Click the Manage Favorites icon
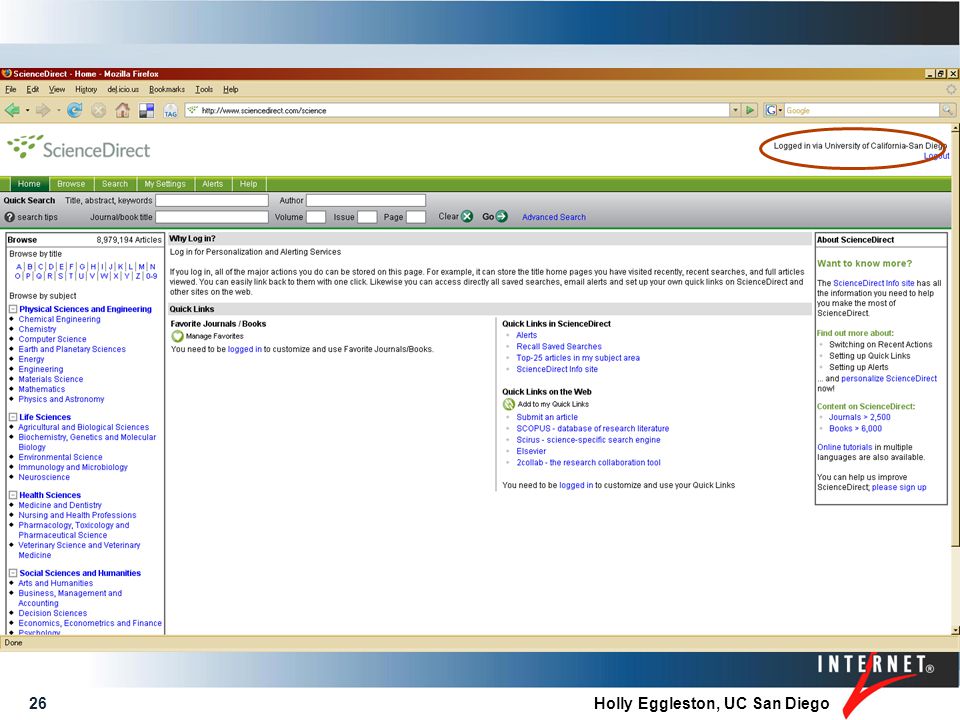Image resolution: width=960 pixels, height=720 pixels. coord(178,336)
